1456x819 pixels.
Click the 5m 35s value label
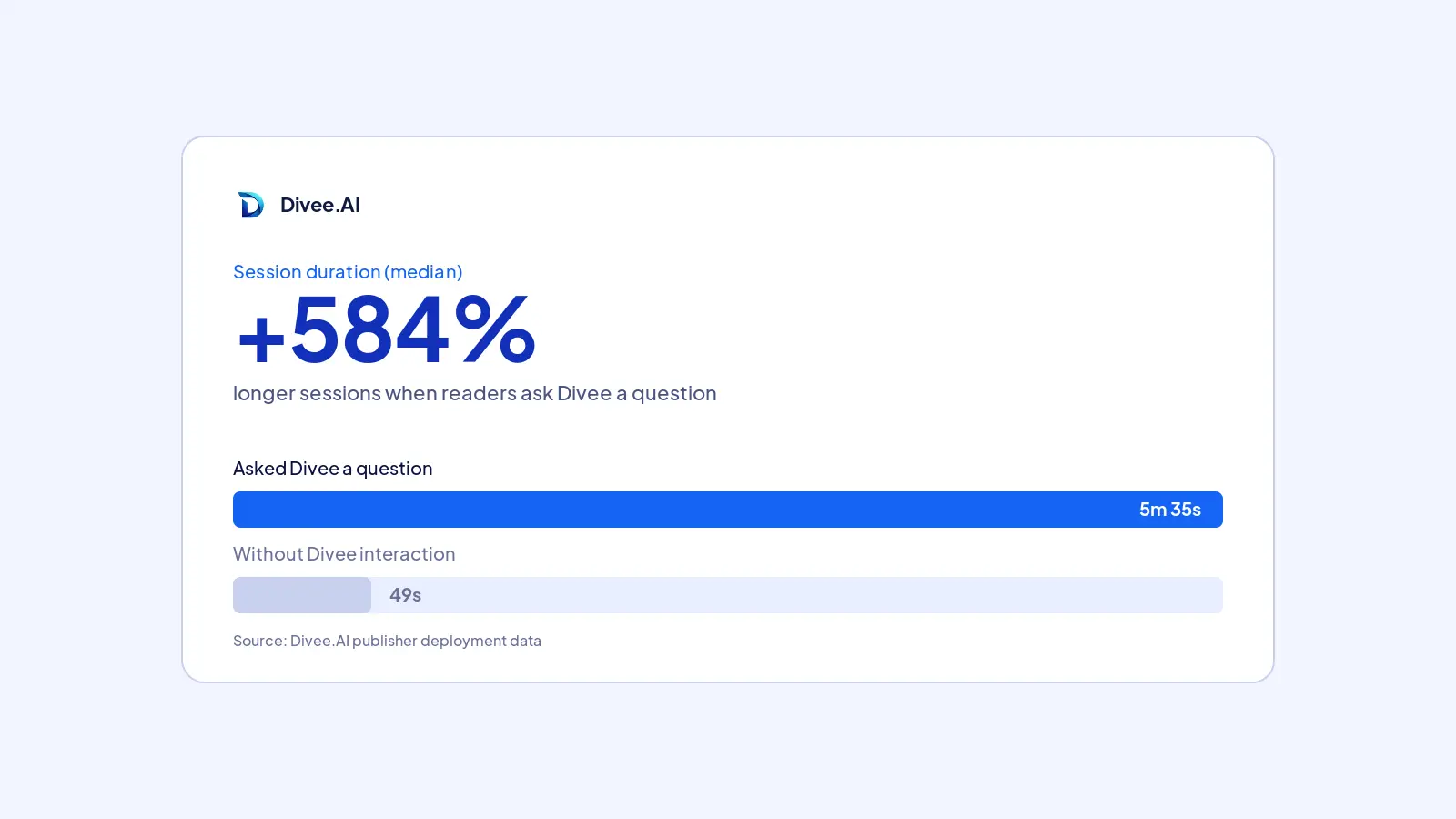click(1170, 510)
